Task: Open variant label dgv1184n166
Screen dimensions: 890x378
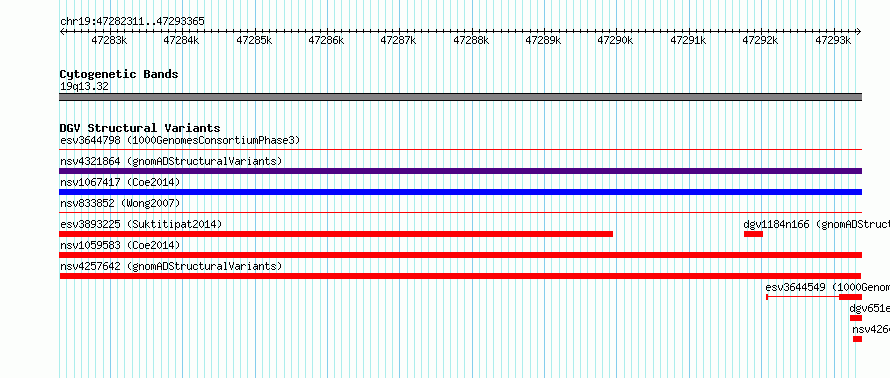Action: click(x=776, y=224)
